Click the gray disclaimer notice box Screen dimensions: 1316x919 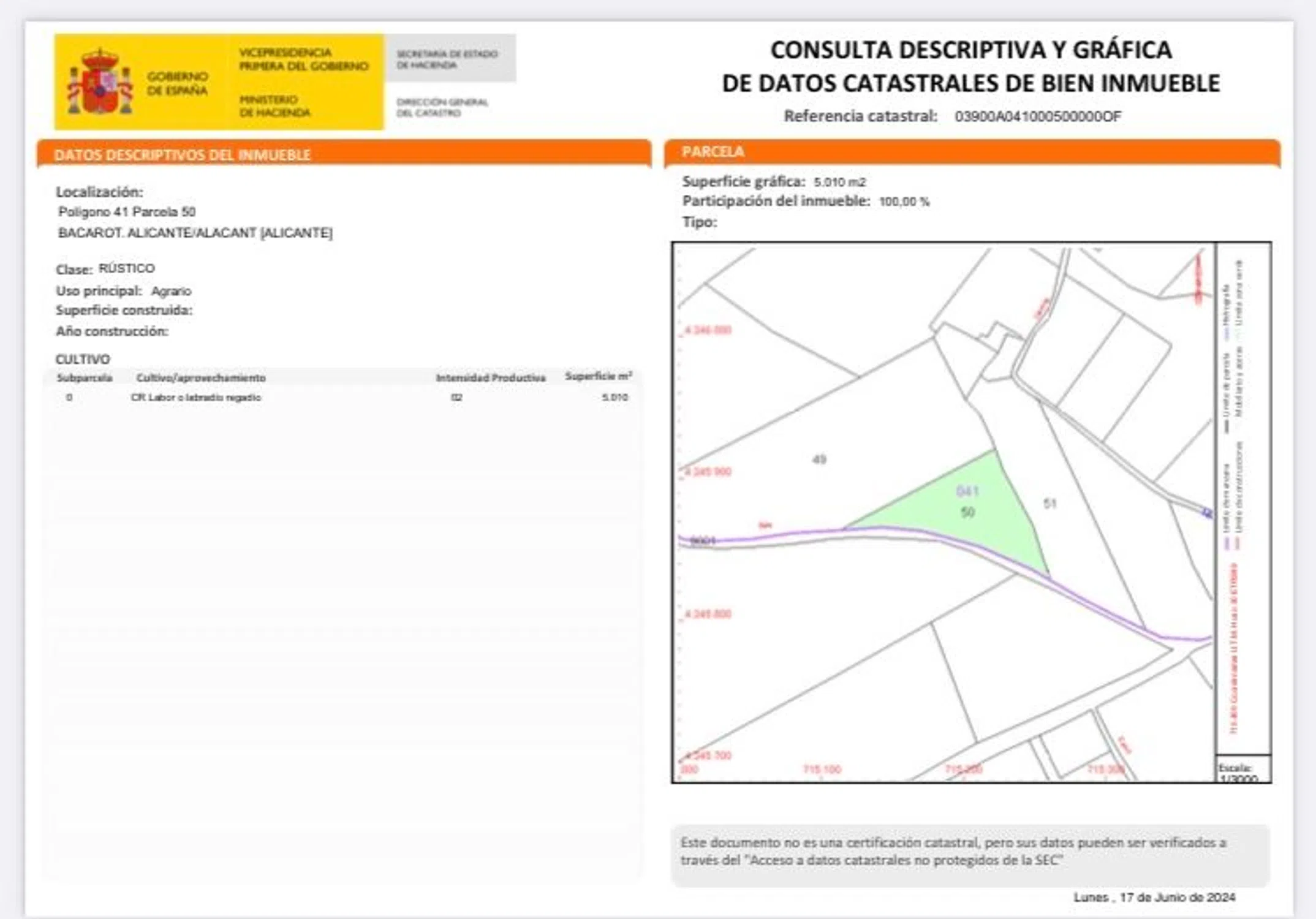970,853
